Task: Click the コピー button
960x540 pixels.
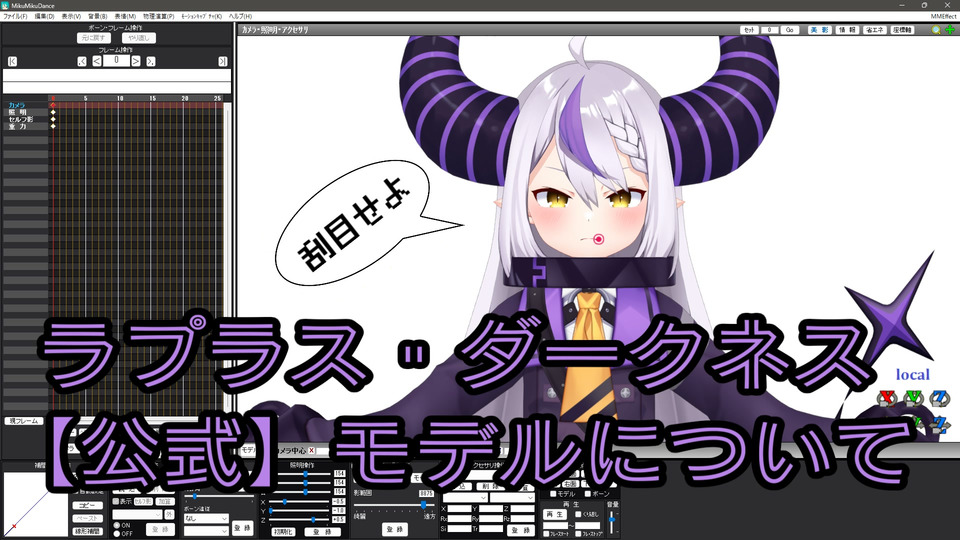Action: point(88,506)
